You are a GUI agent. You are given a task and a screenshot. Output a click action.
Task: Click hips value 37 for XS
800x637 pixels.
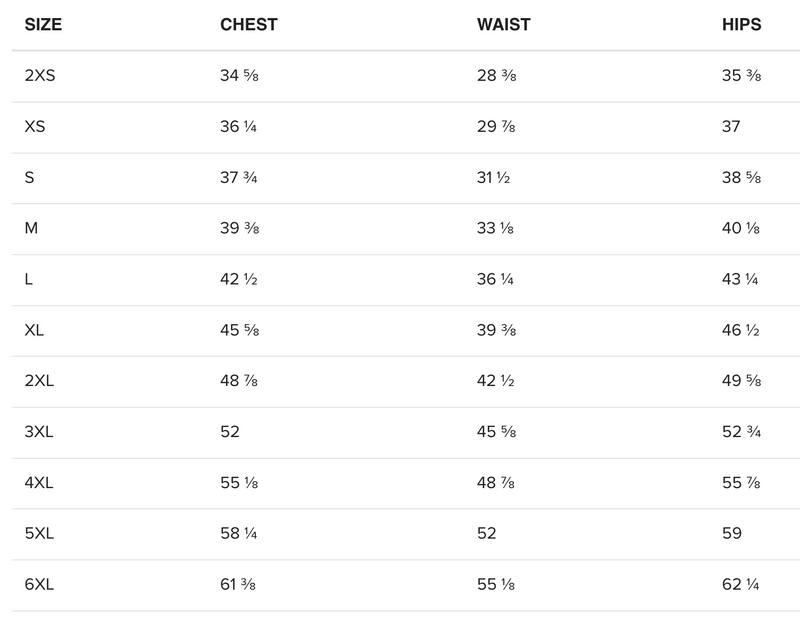[x=731, y=127]
